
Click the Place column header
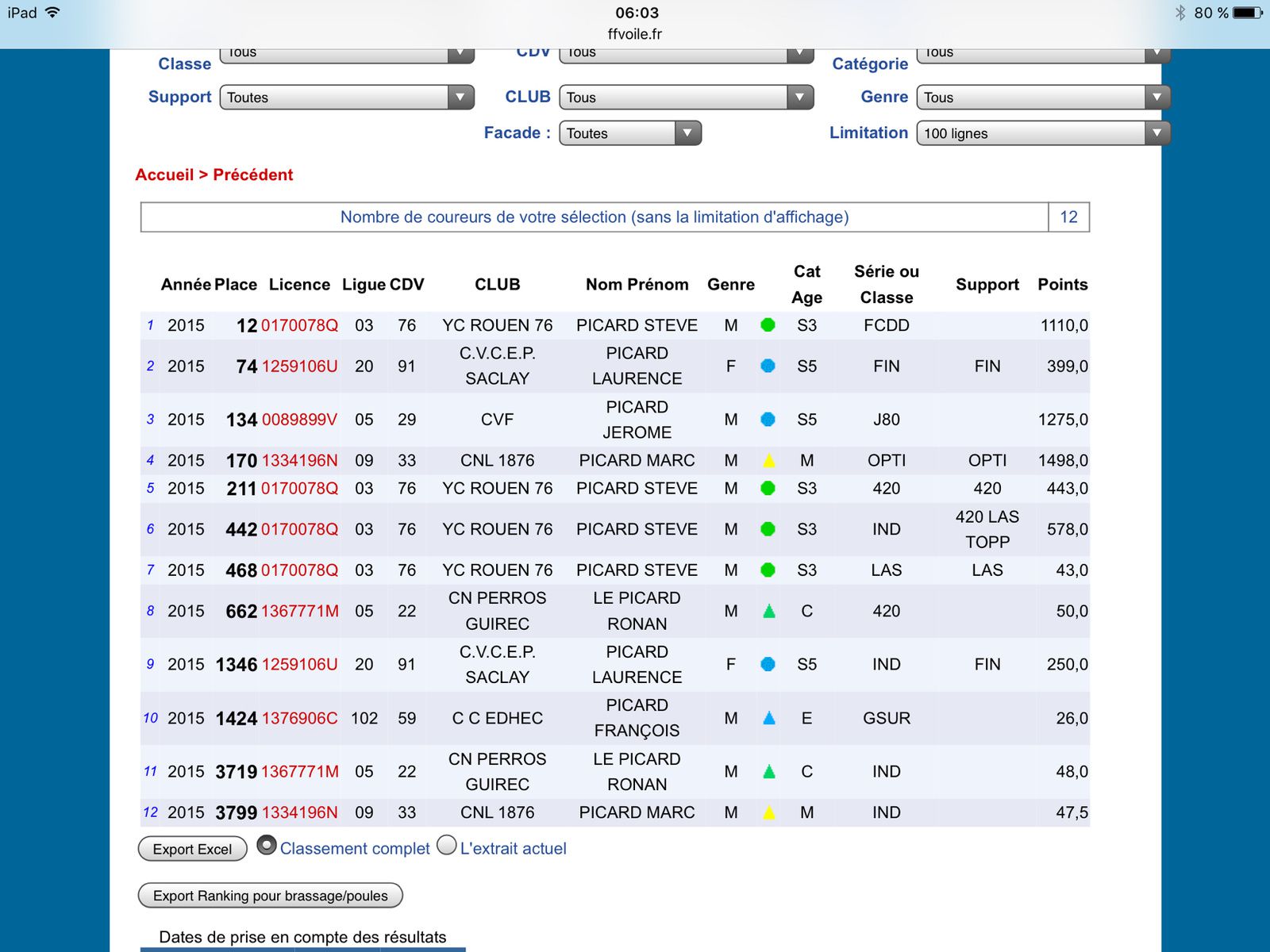coord(236,285)
